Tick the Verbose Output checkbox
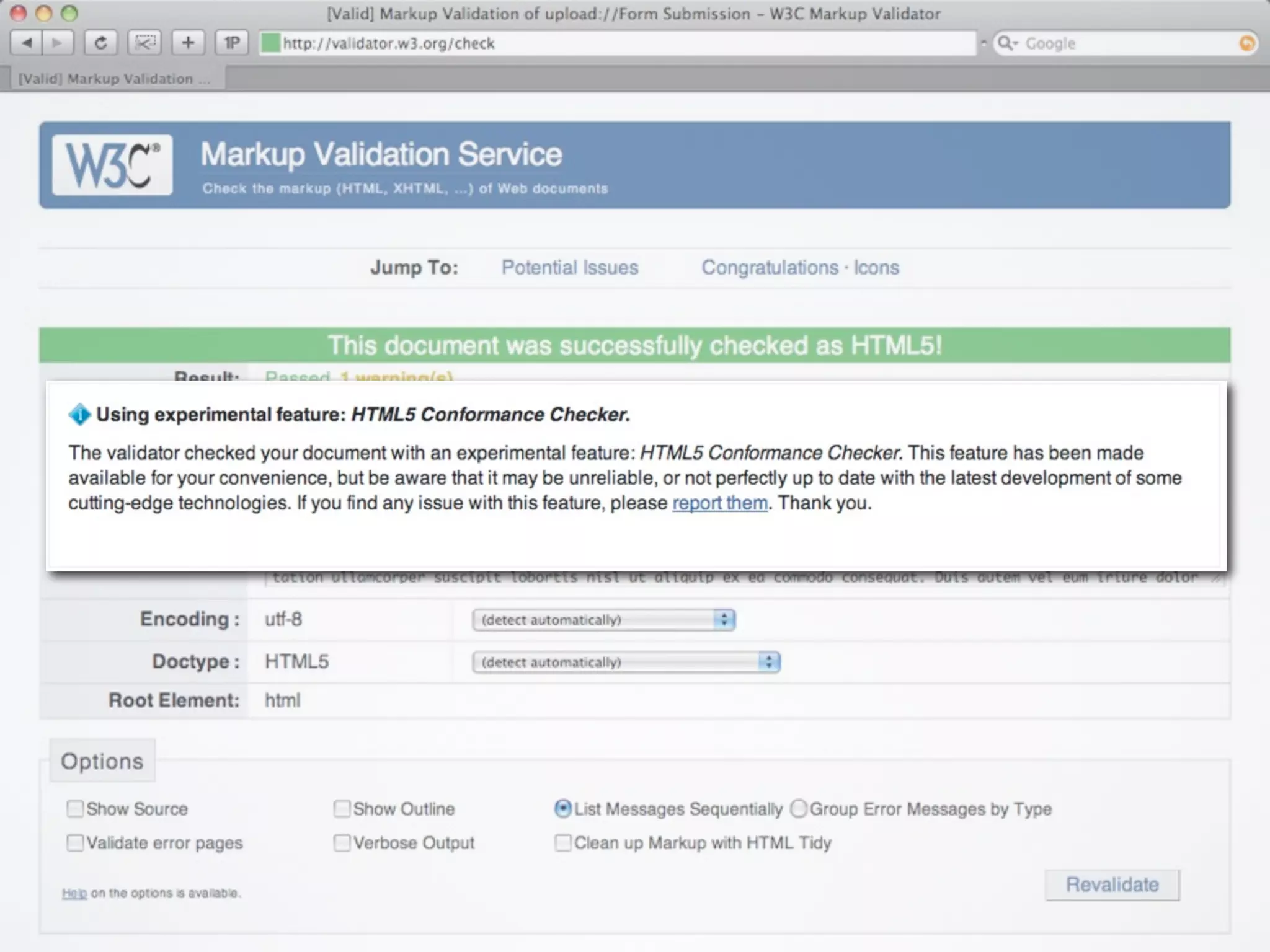Screen dimensions: 1270x952 tap(342, 843)
